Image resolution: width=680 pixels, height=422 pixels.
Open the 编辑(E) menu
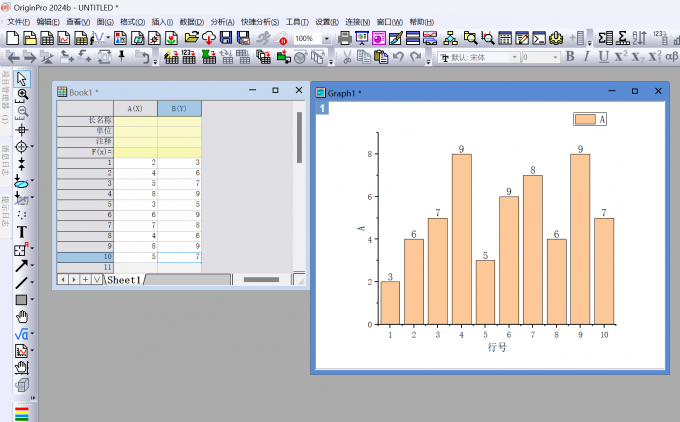click(x=48, y=22)
